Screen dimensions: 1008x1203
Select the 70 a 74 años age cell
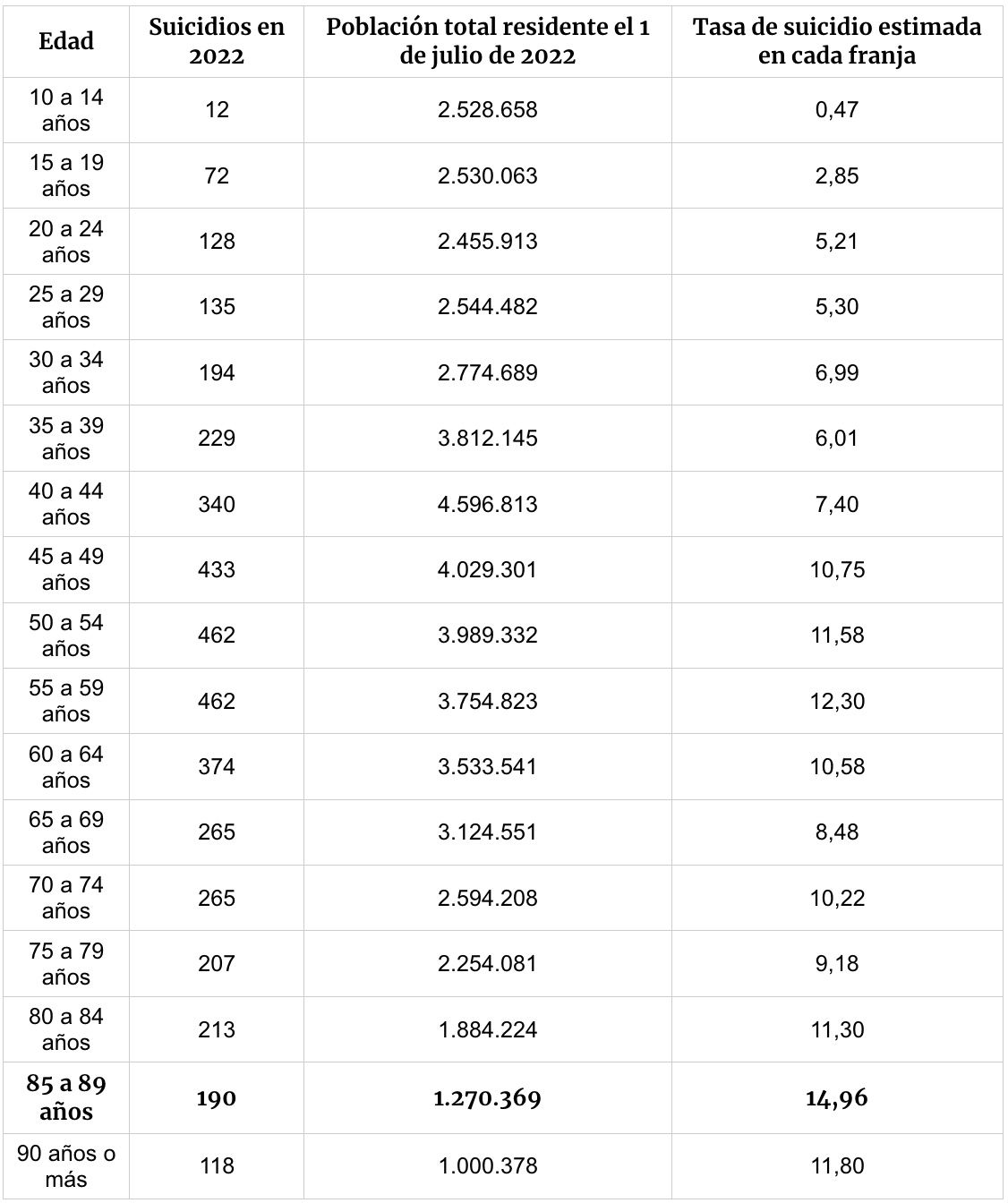coord(66,898)
